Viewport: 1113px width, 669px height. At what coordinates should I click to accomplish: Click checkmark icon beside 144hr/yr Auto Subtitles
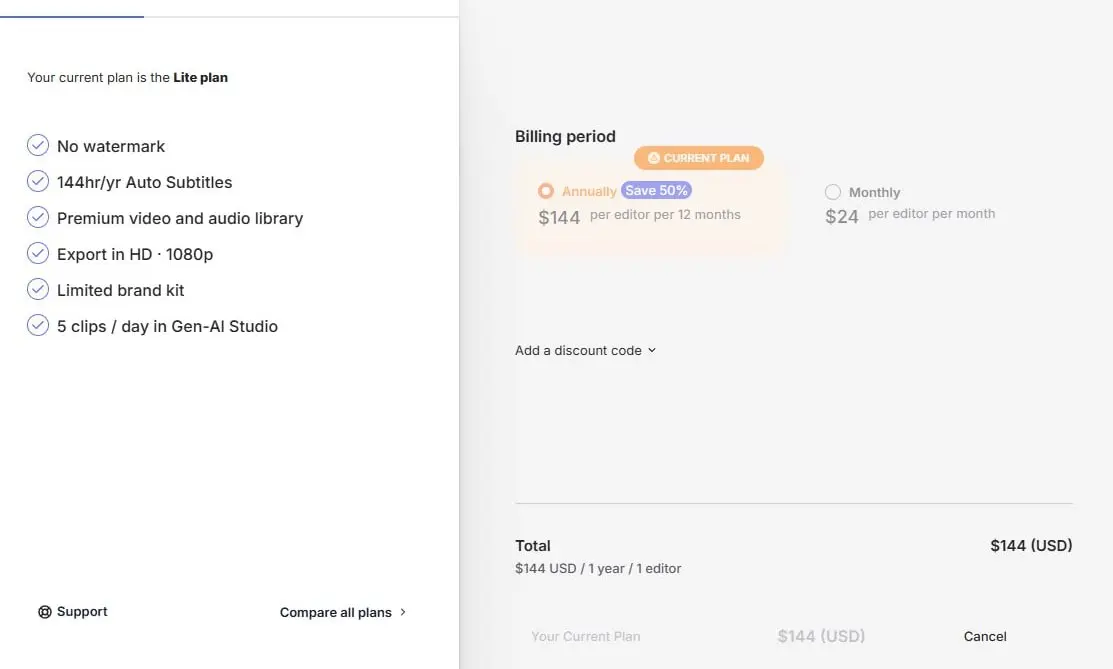tap(38, 182)
